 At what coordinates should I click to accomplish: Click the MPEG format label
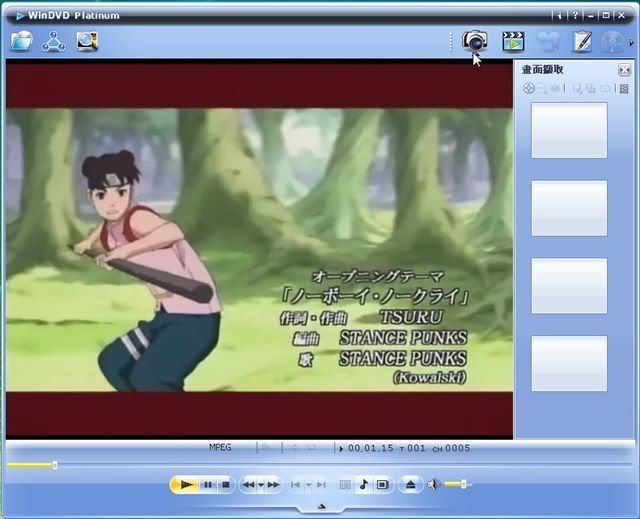click(x=220, y=447)
